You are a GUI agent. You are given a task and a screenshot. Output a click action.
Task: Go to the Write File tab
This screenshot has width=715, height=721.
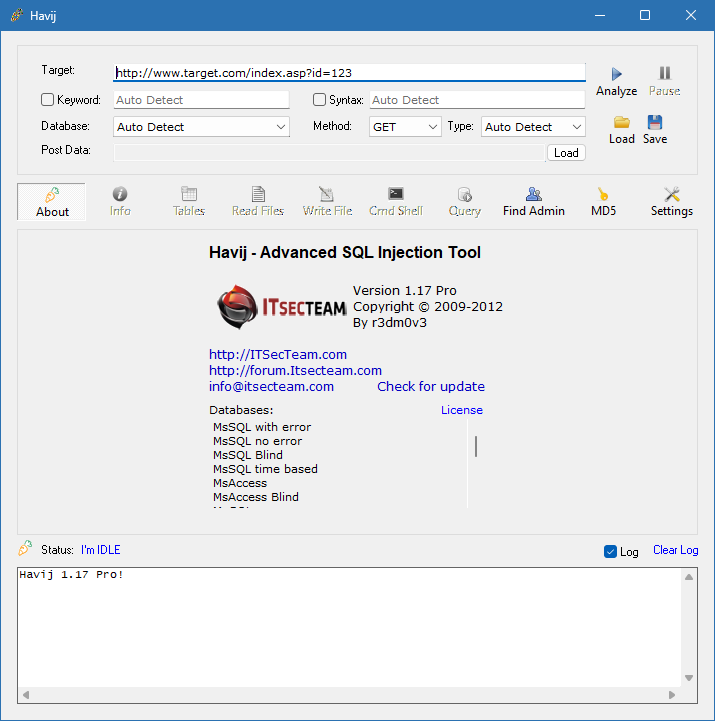[327, 202]
